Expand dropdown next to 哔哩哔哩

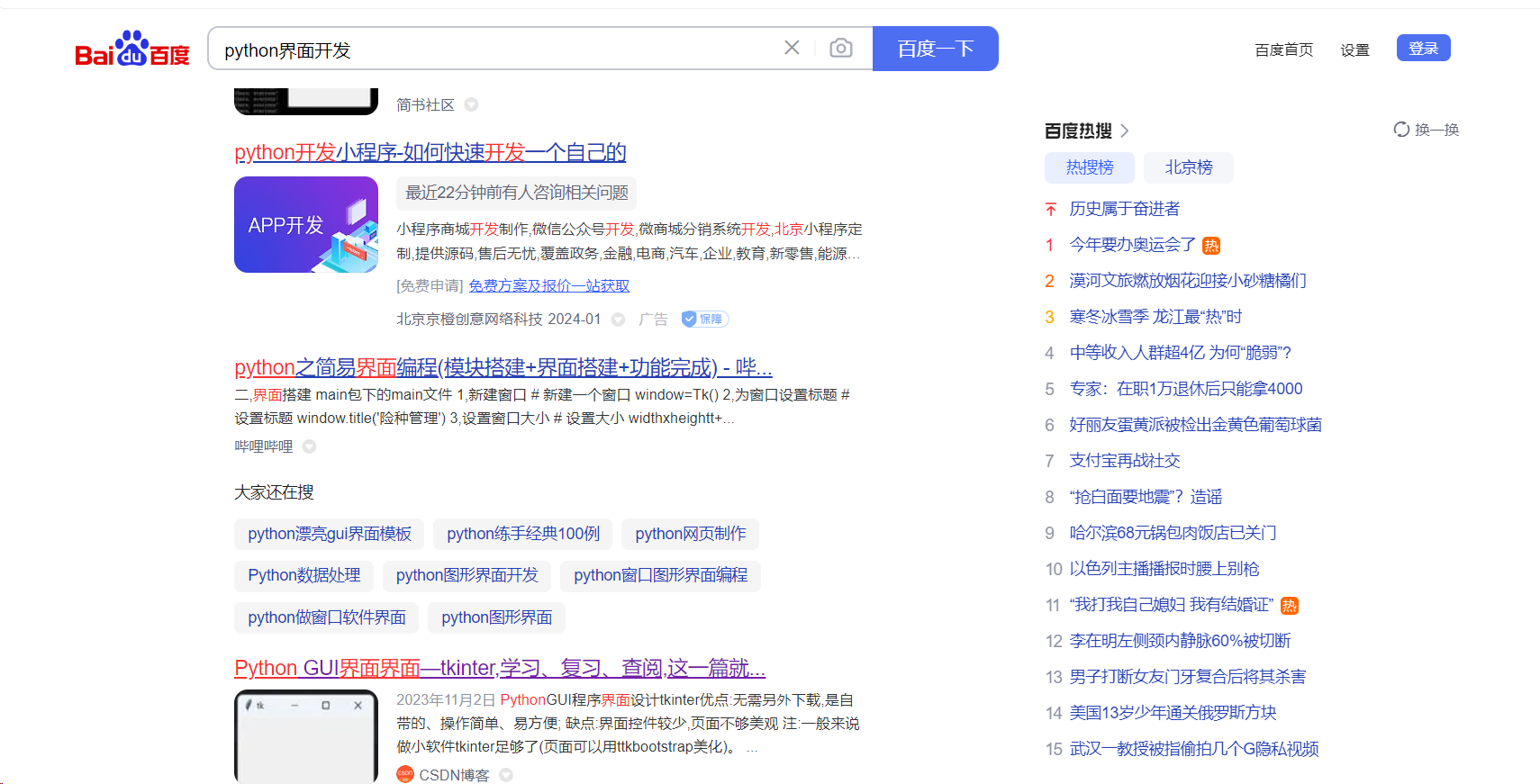pyautogui.click(x=309, y=446)
